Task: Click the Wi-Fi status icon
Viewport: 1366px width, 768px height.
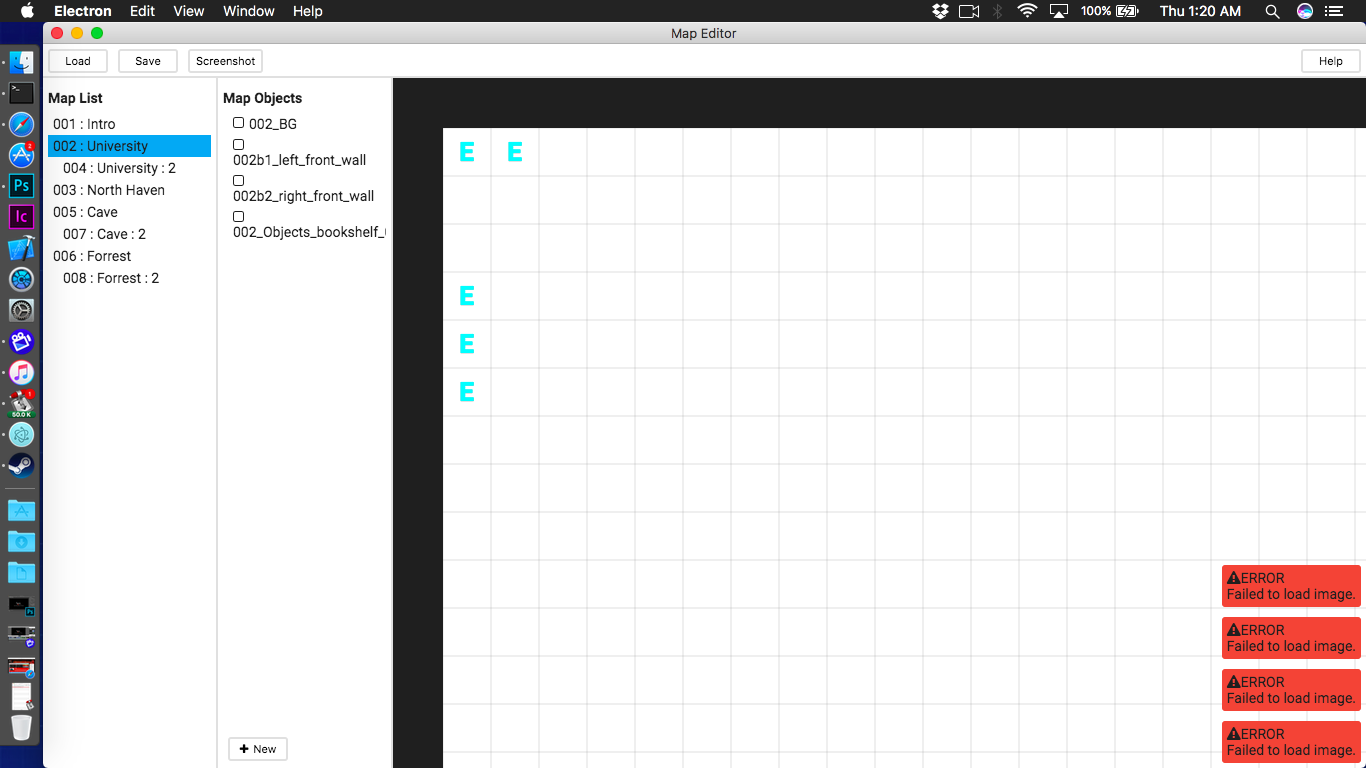Action: (1027, 11)
